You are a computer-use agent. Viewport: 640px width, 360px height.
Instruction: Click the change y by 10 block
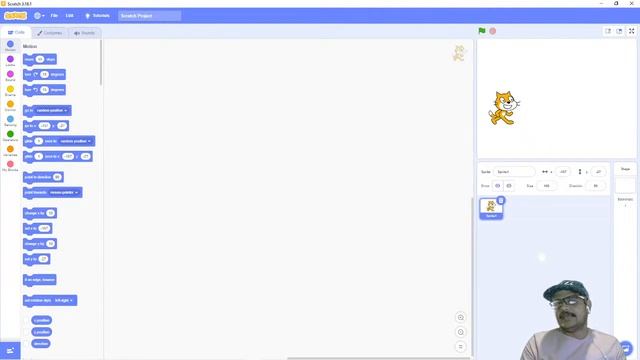click(40, 244)
